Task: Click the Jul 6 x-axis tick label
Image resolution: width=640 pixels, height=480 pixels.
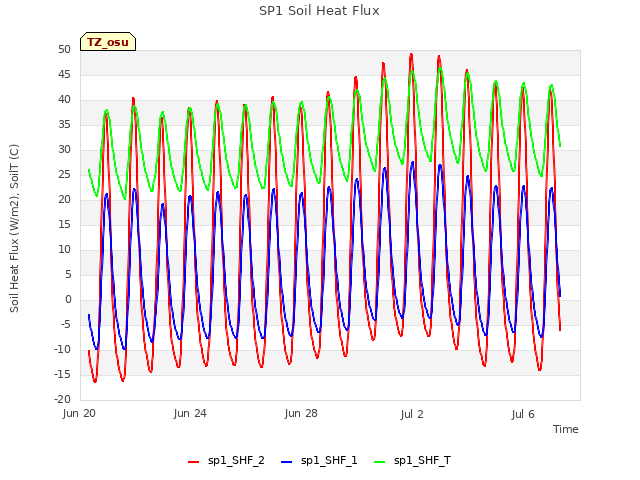Action: coord(523,414)
